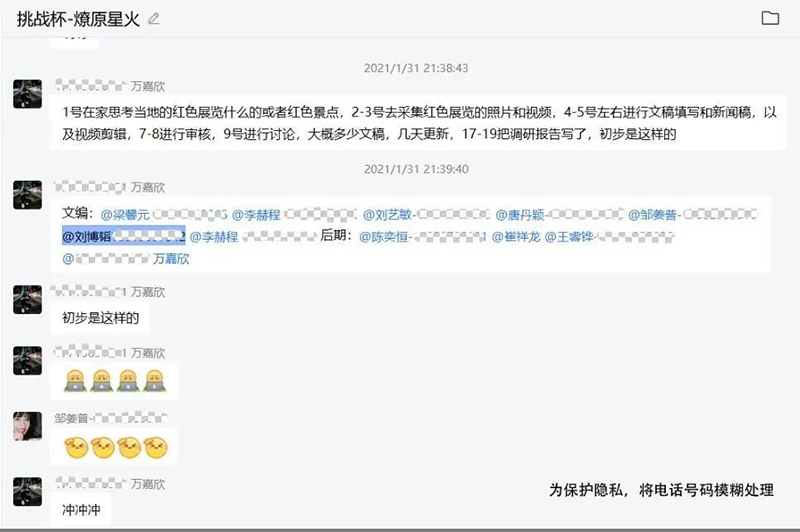Screen dimensions: 800x532
Task: Click the 冲冲冲 message bubble
Action: (x=81, y=509)
